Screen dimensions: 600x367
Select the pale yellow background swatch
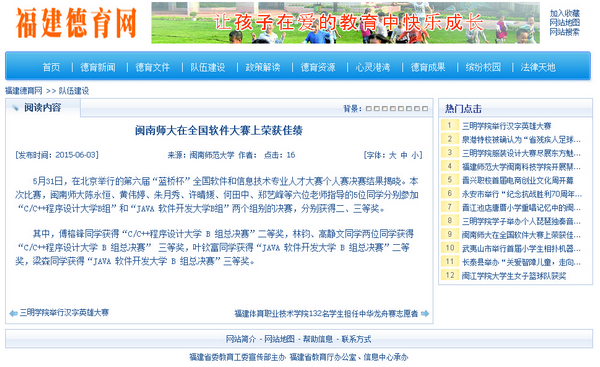coord(377,108)
